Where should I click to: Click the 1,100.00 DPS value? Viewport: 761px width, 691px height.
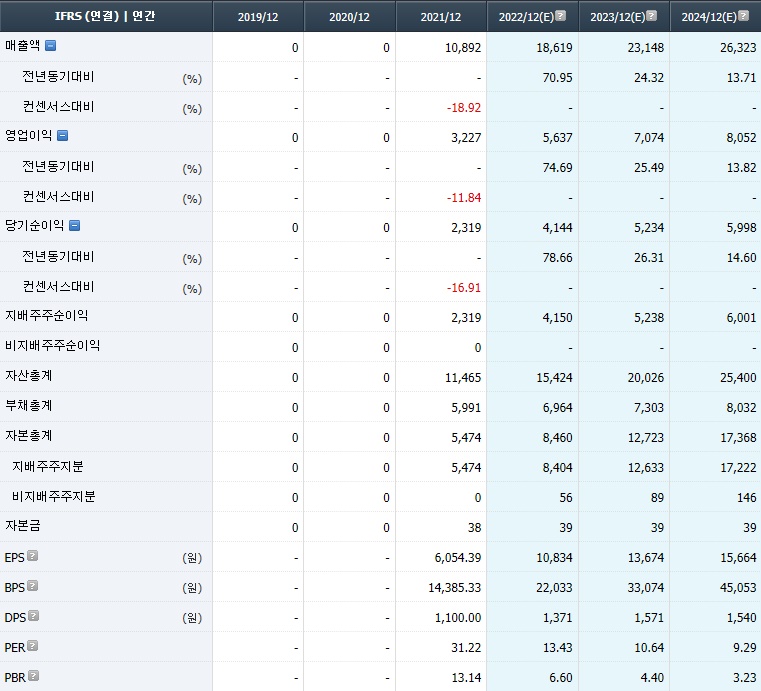click(458, 618)
